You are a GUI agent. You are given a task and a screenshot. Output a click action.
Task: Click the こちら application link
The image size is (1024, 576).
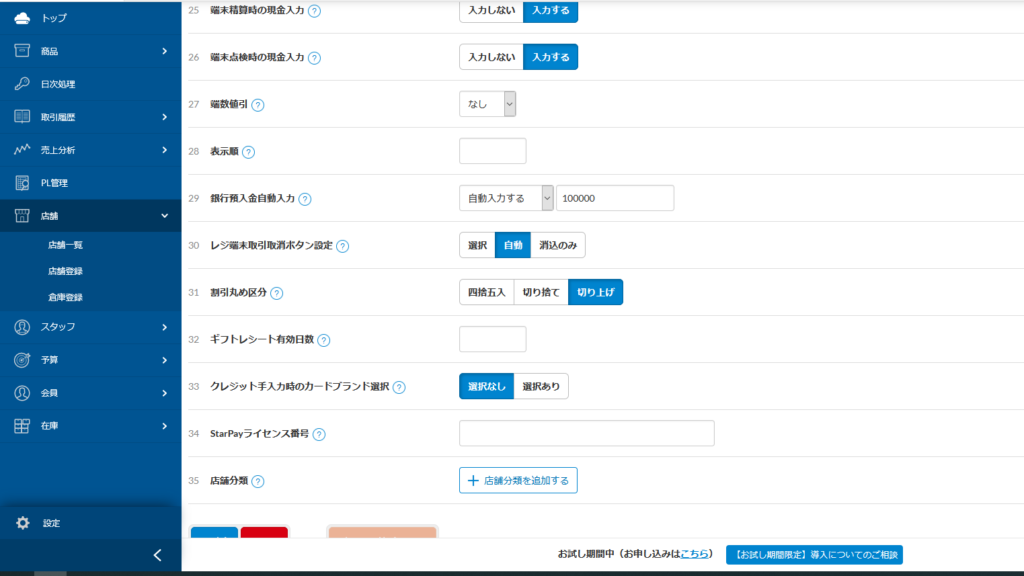(x=695, y=554)
